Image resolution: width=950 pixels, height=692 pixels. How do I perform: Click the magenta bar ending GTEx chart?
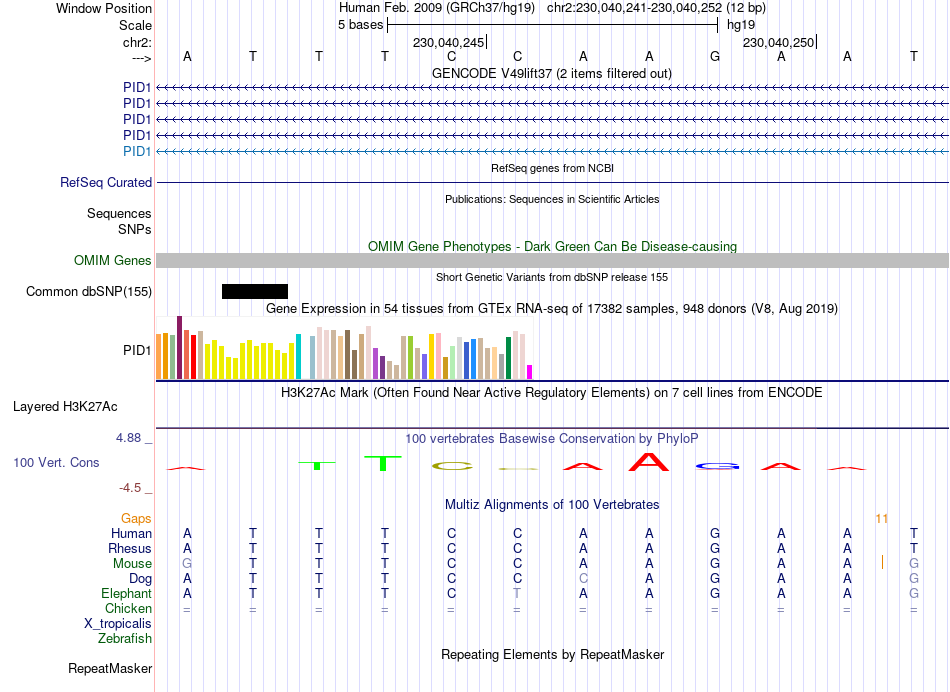(x=530, y=372)
